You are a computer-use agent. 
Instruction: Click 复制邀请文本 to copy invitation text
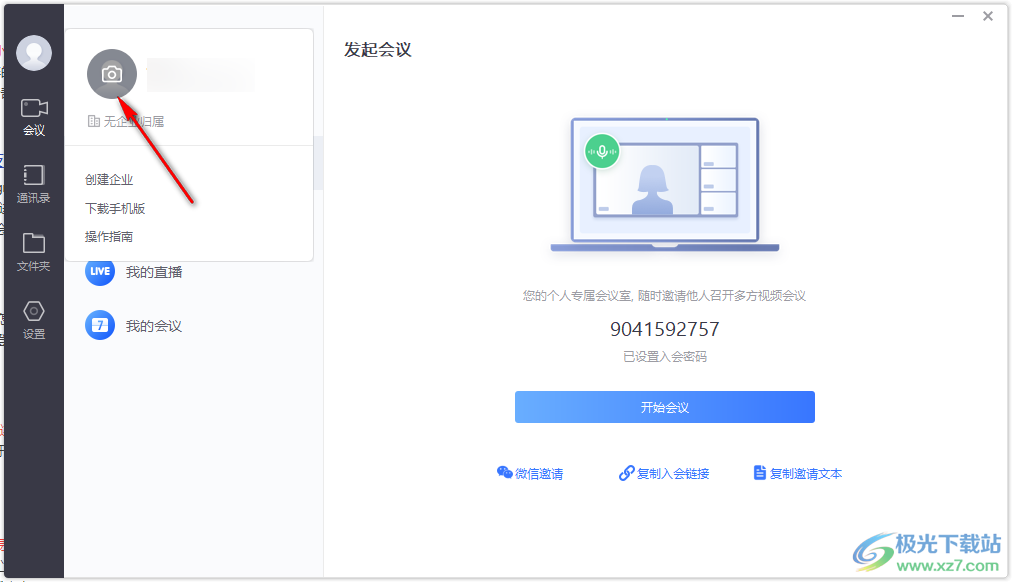(797, 473)
